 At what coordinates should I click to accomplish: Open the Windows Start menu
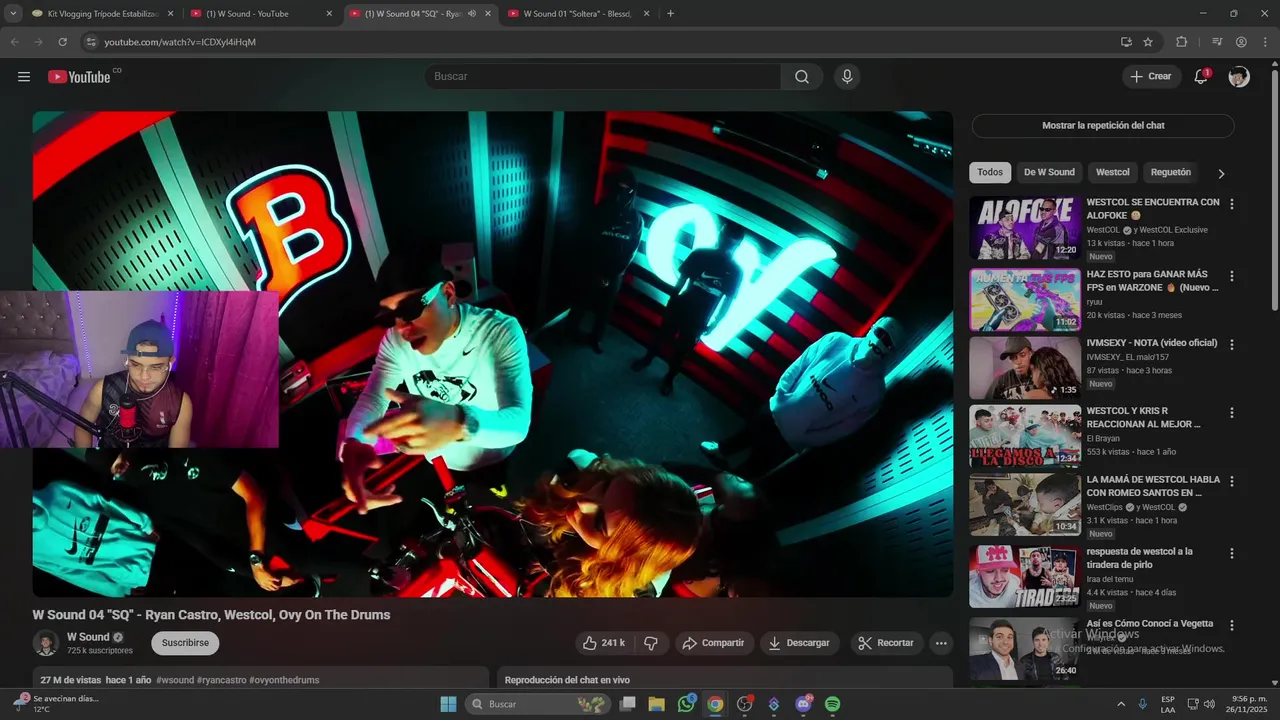tap(448, 704)
